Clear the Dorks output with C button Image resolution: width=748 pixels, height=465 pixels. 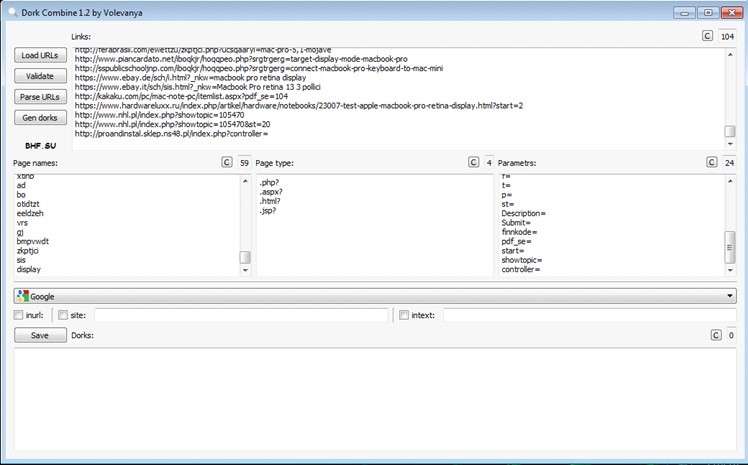pos(715,335)
